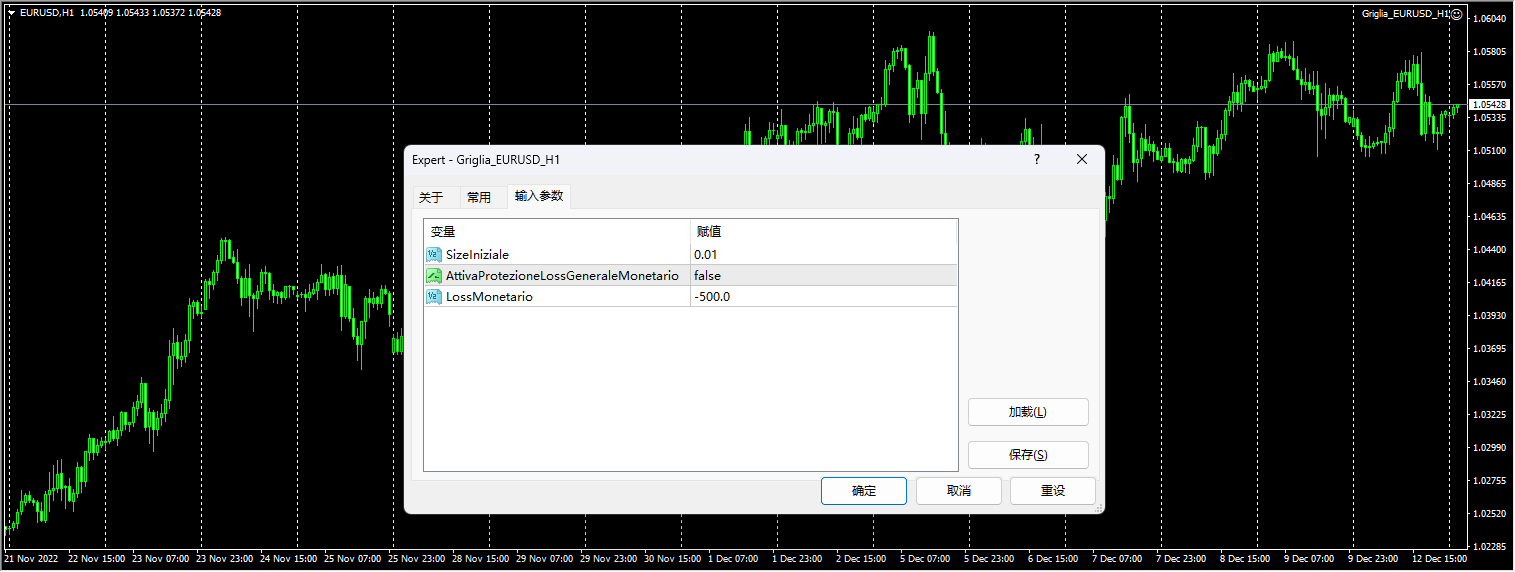Click the LossMonetario variable icon
The width and height of the screenshot is (1515, 572).
[x=434, y=297]
